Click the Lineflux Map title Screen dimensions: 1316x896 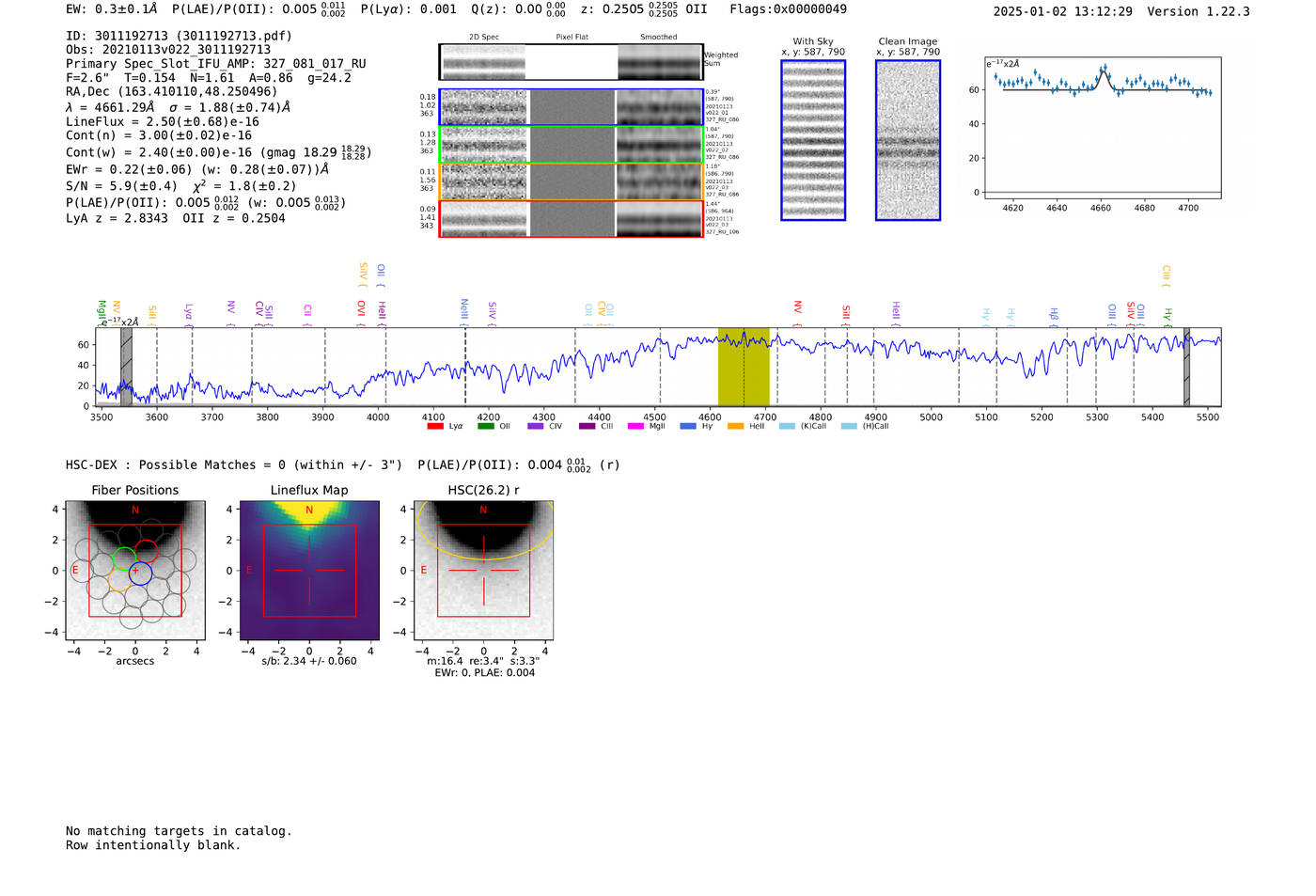tap(309, 490)
